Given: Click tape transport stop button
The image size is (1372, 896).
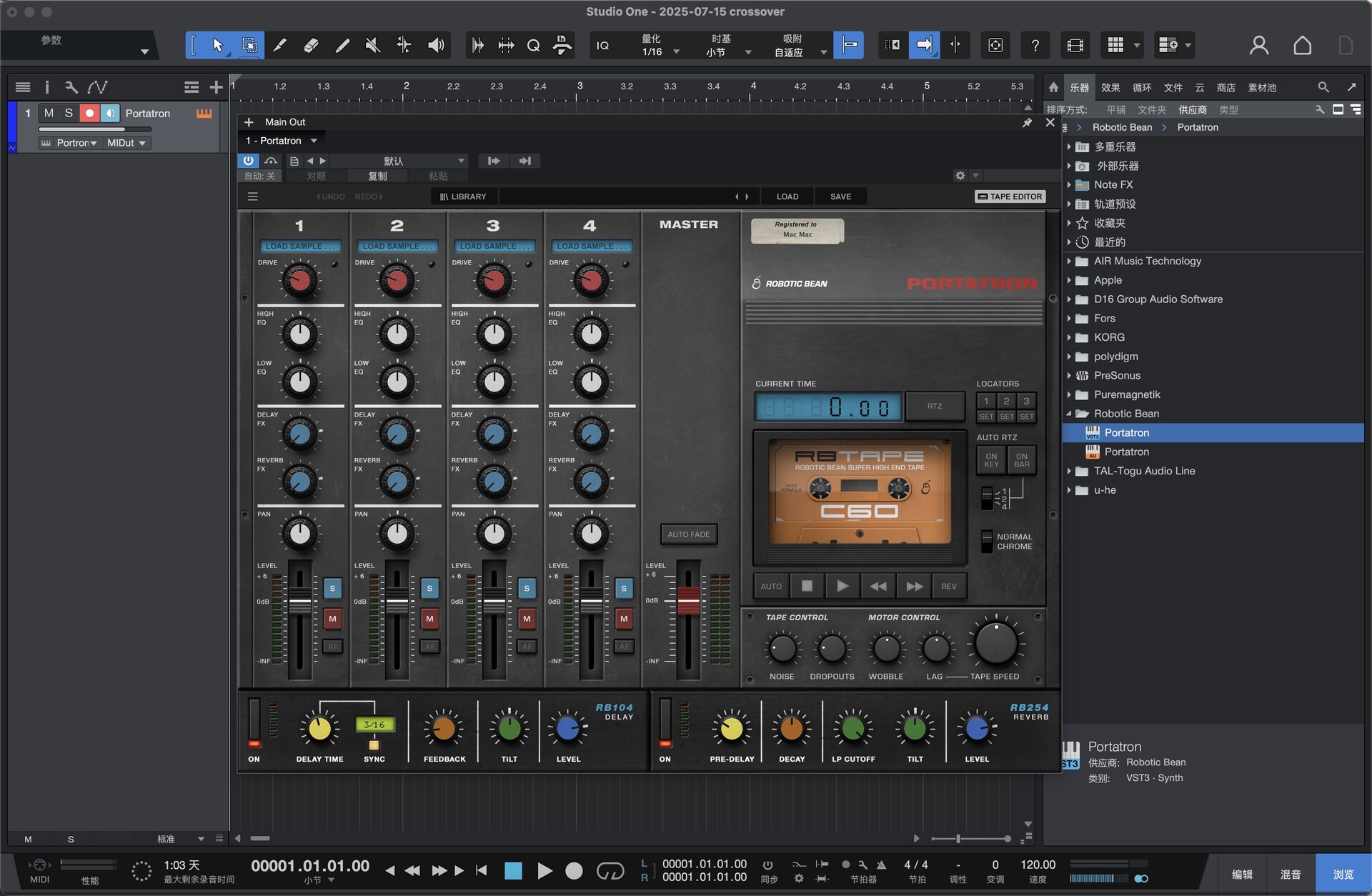Looking at the screenshot, I should point(807,586).
